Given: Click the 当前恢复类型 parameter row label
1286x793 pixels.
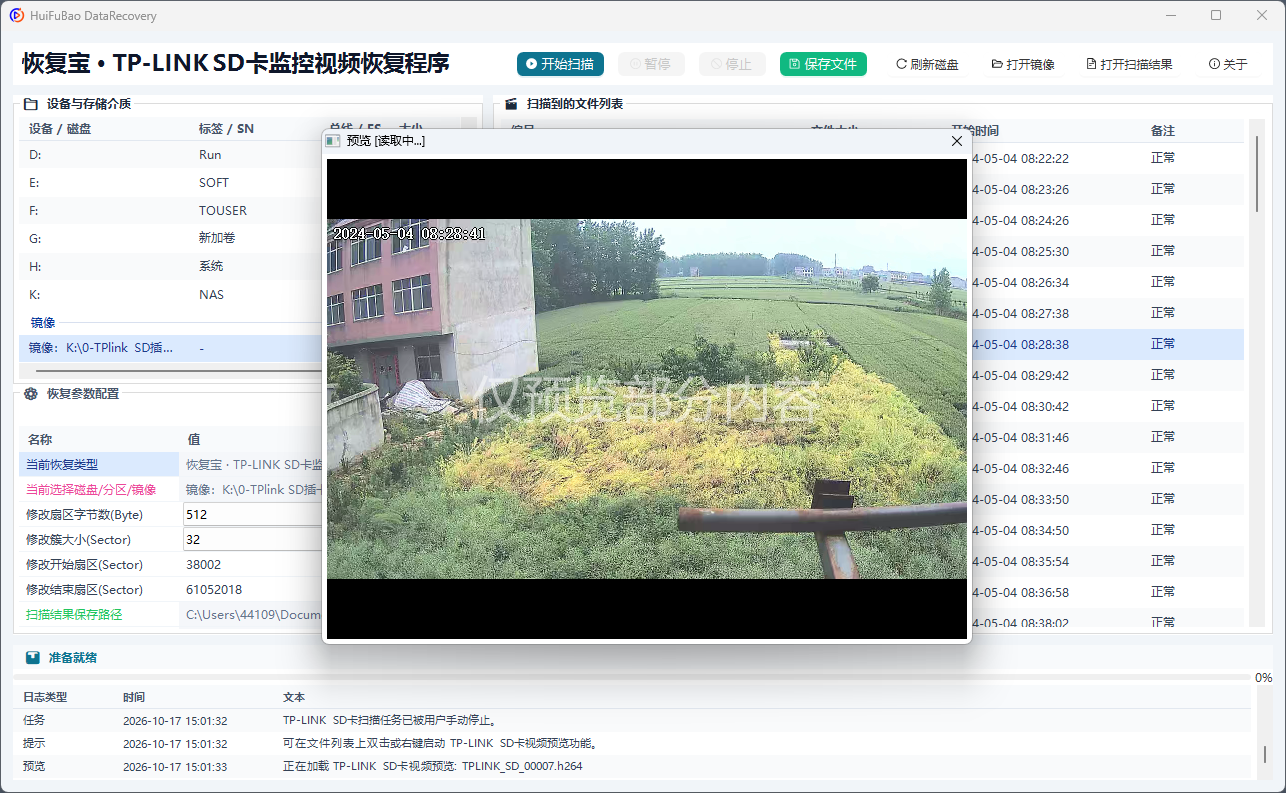Looking at the screenshot, I should pos(62,464).
